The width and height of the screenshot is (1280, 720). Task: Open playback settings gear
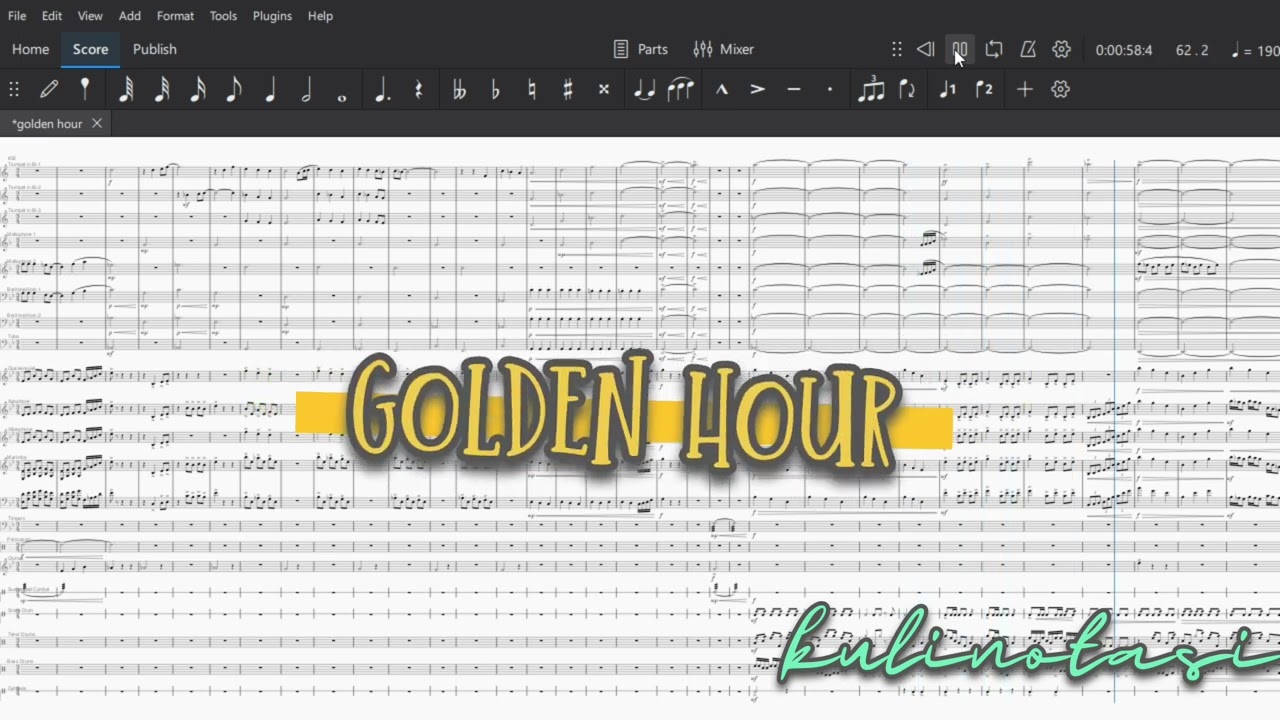[1062, 49]
